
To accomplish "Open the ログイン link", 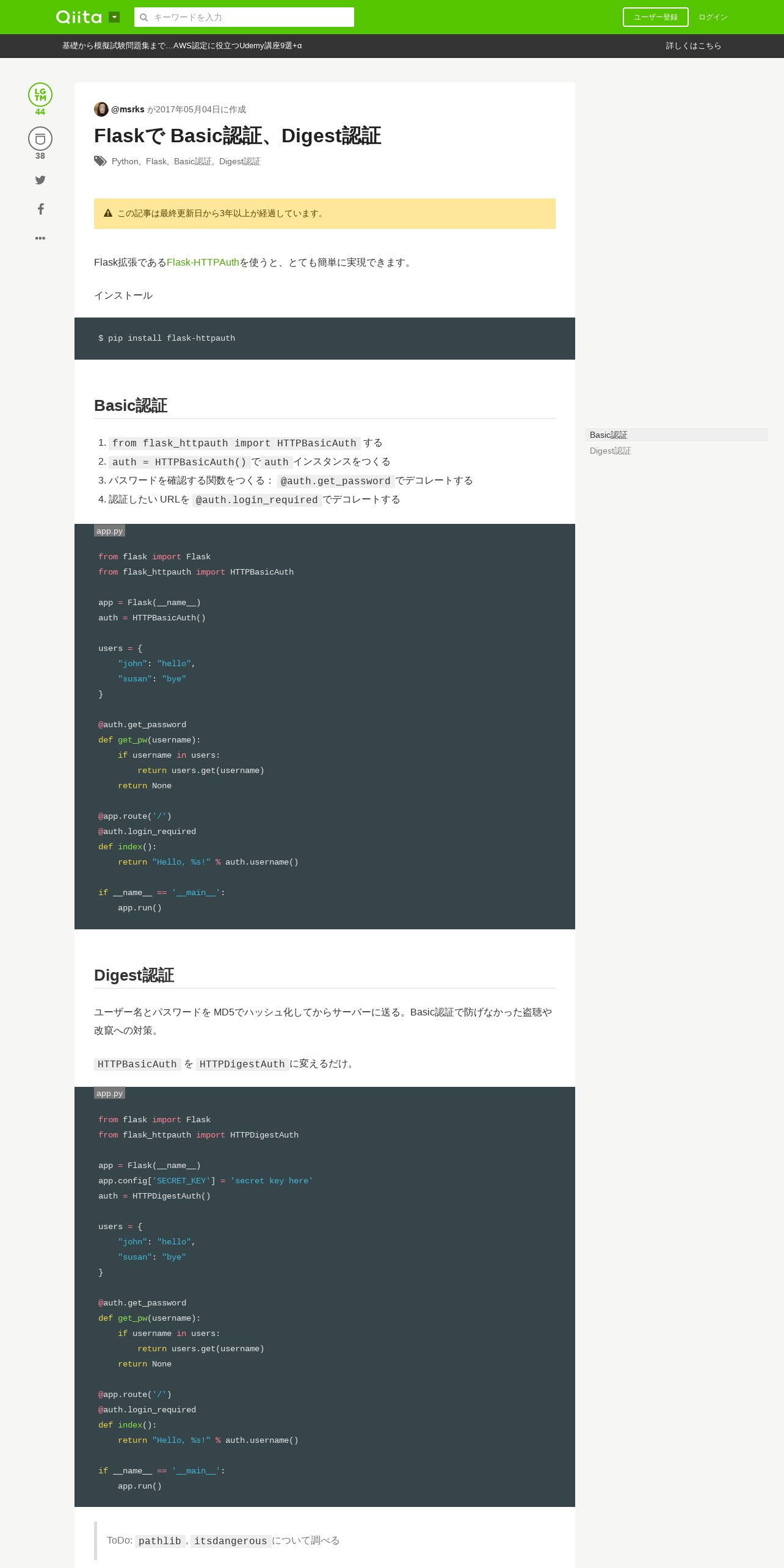I will point(713,17).
